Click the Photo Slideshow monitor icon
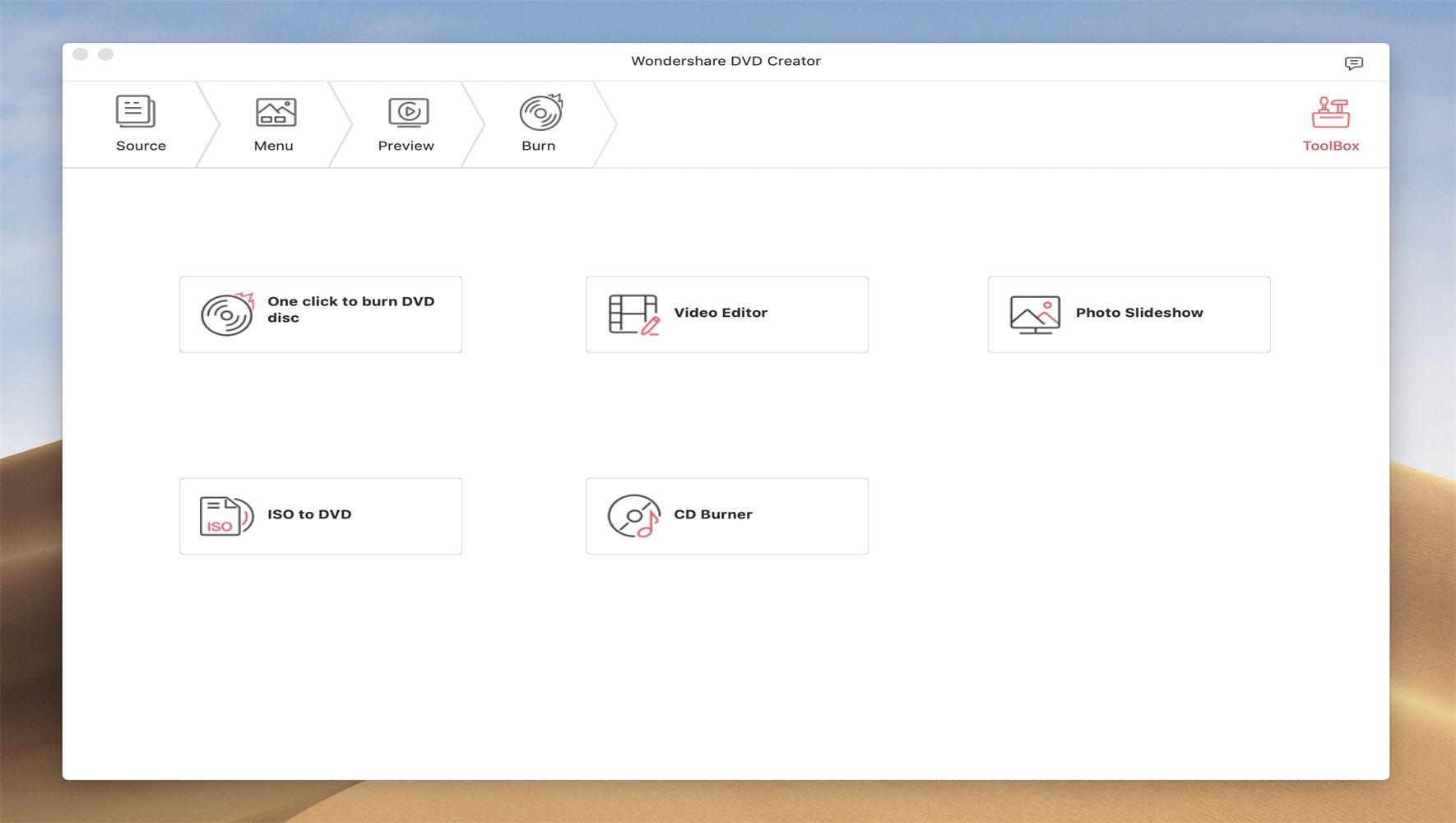This screenshot has width=1456, height=823. tap(1035, 314)
